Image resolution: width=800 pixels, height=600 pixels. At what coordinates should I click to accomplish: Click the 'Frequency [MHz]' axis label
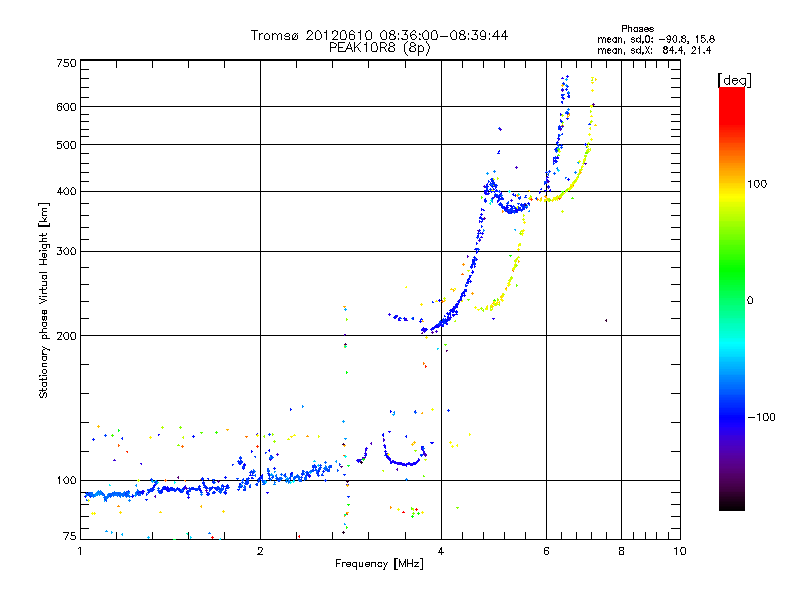[x=379, y=564]
